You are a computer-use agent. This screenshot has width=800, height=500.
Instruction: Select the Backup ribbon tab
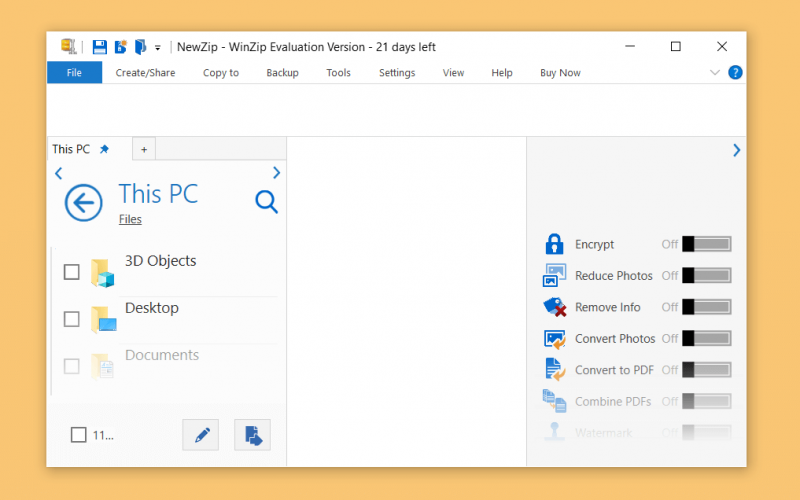pos(282,72)
